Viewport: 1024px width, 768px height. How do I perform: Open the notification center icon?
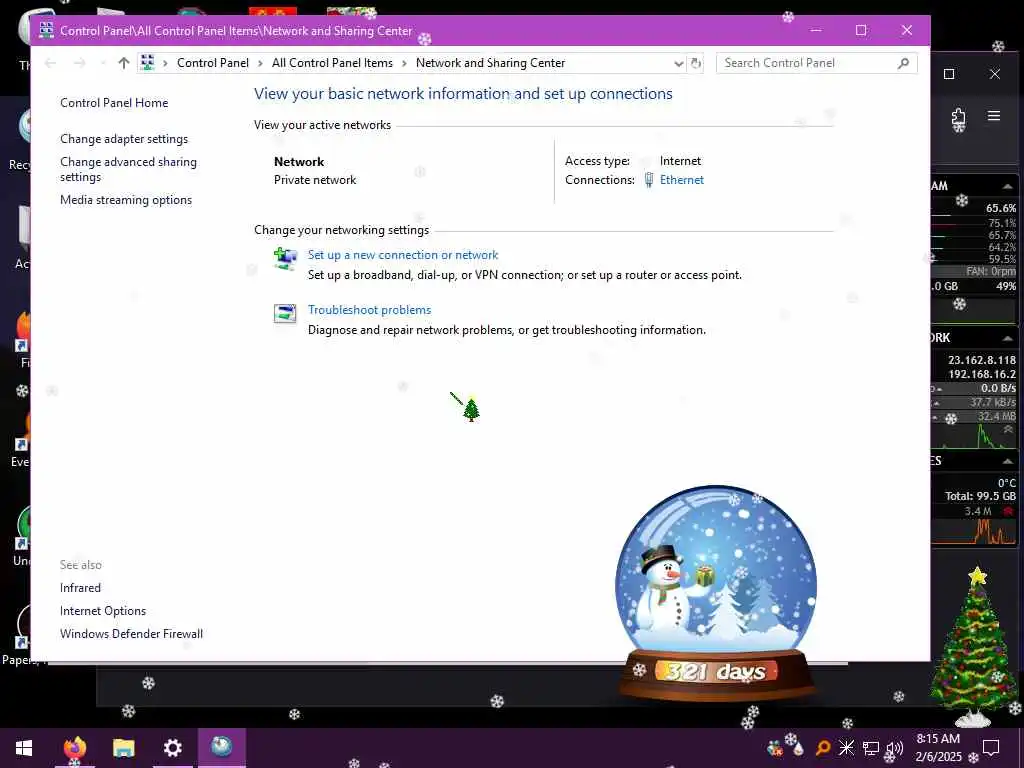pos(991,748)
